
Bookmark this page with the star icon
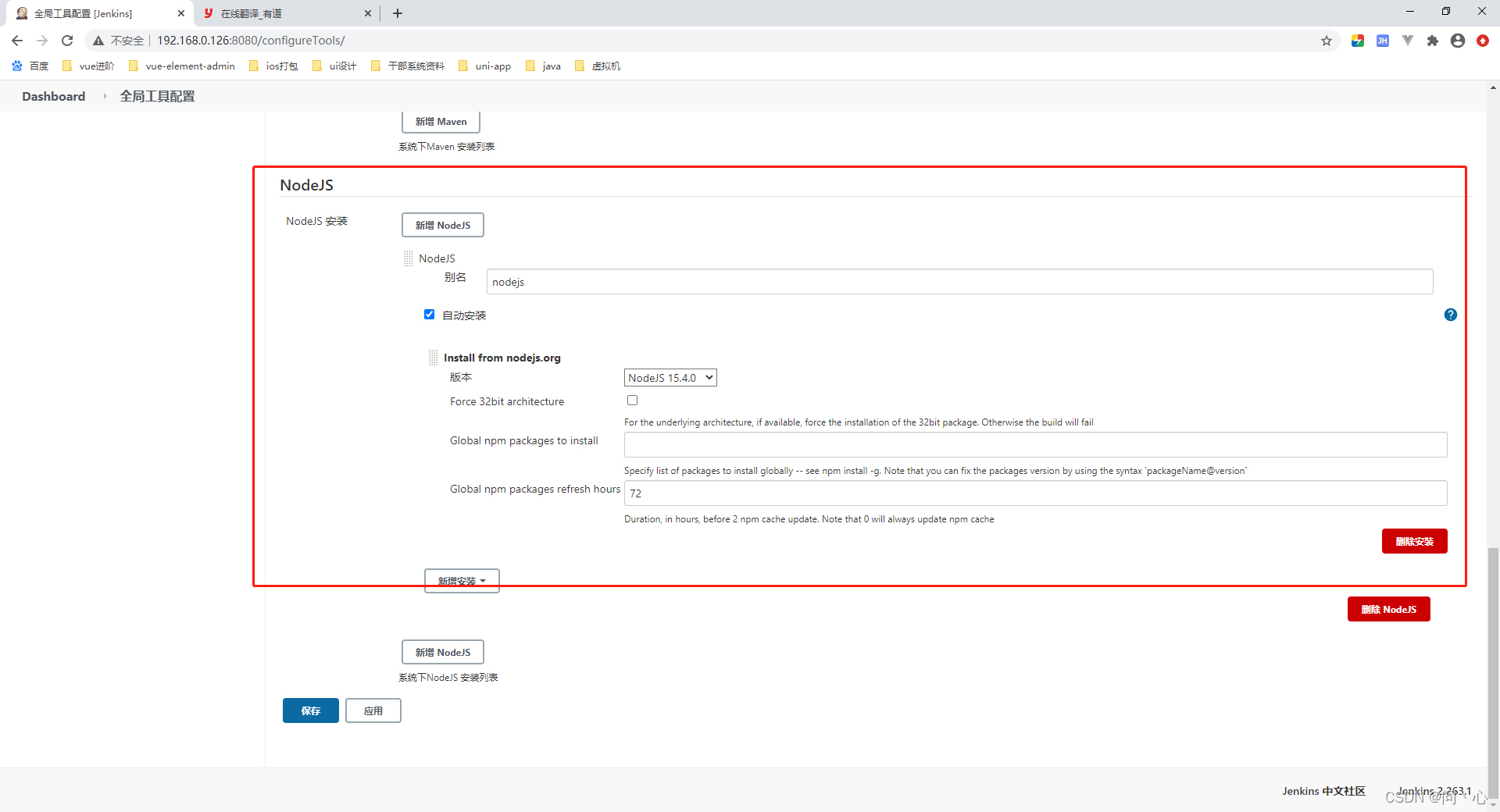click(x=1327, y=41)
